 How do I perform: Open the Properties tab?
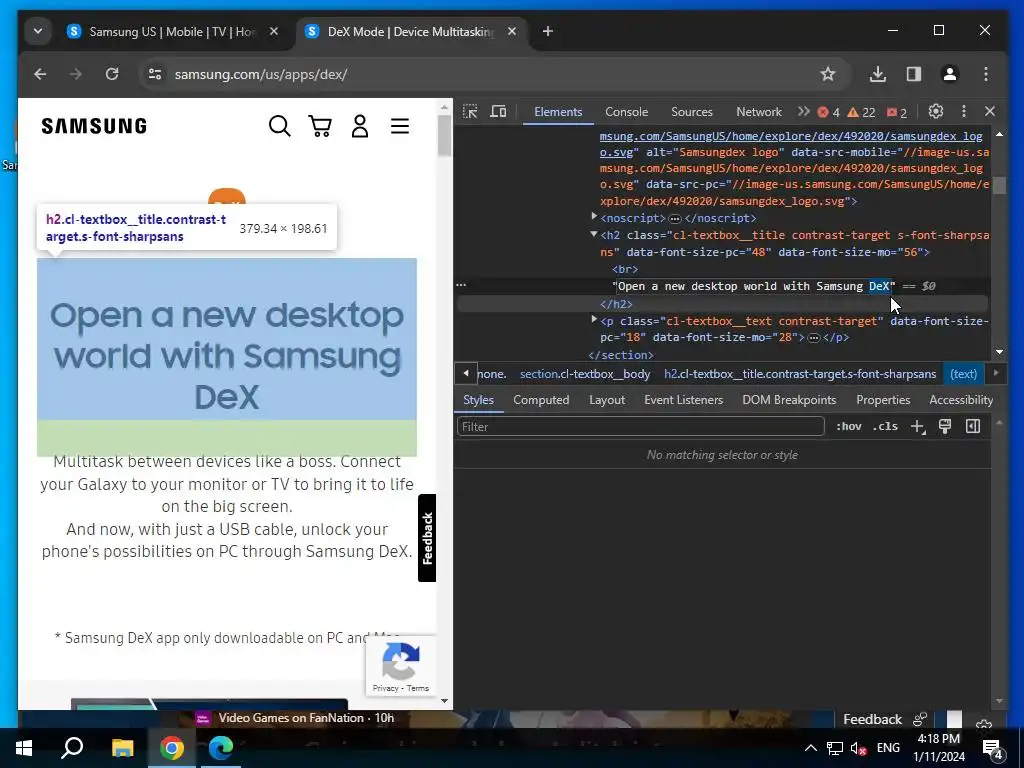pyautogui.click(x=883, y=400)
